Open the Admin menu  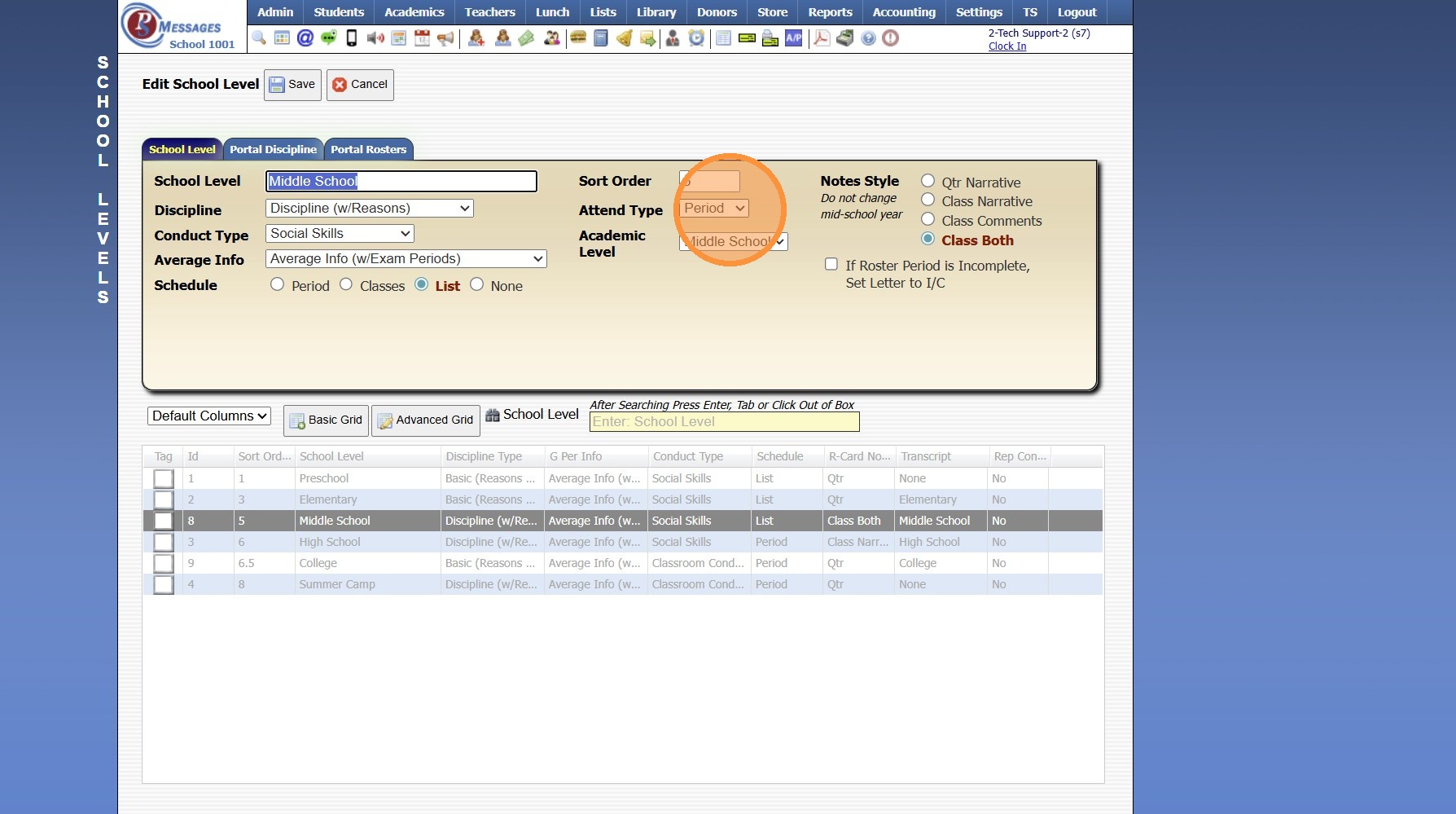pos(275,12)
